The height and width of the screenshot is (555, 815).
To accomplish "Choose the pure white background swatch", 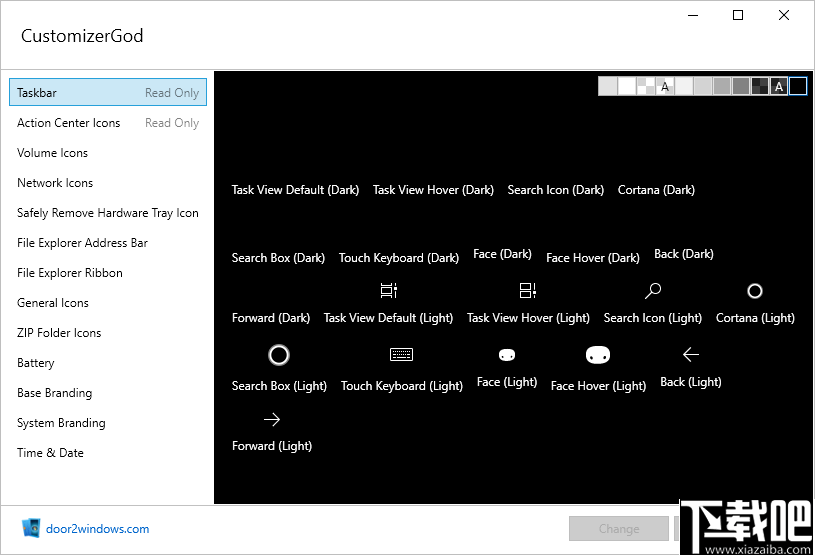I will [x=627, y=86].
